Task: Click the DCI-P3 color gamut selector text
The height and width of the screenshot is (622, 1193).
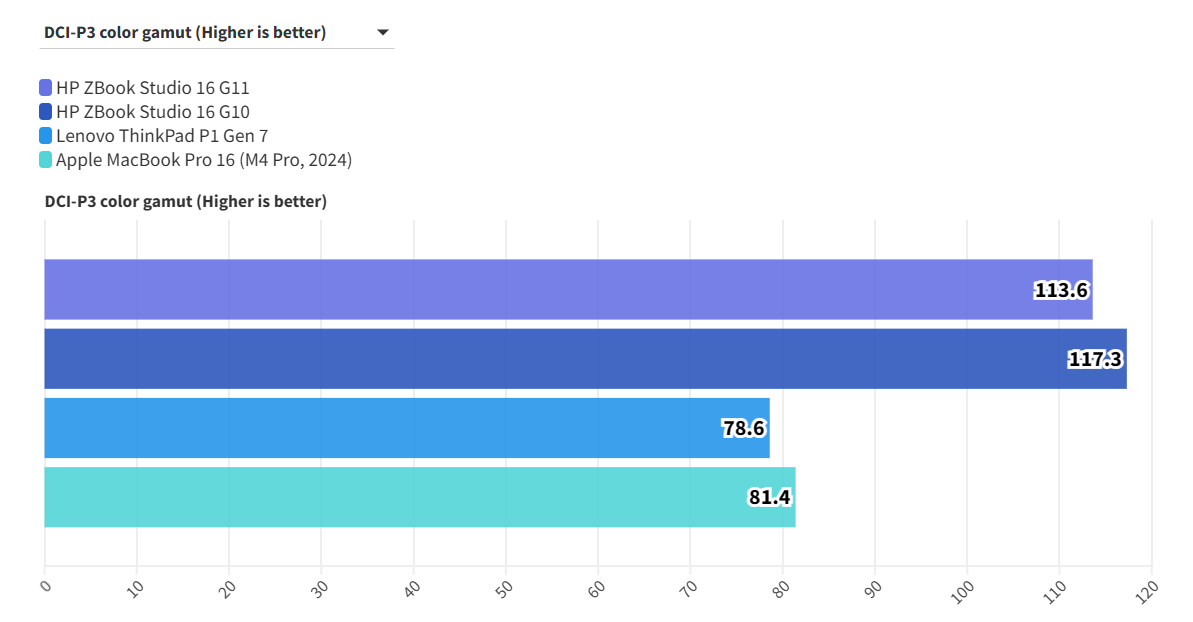Action: [x=185, y=33]
